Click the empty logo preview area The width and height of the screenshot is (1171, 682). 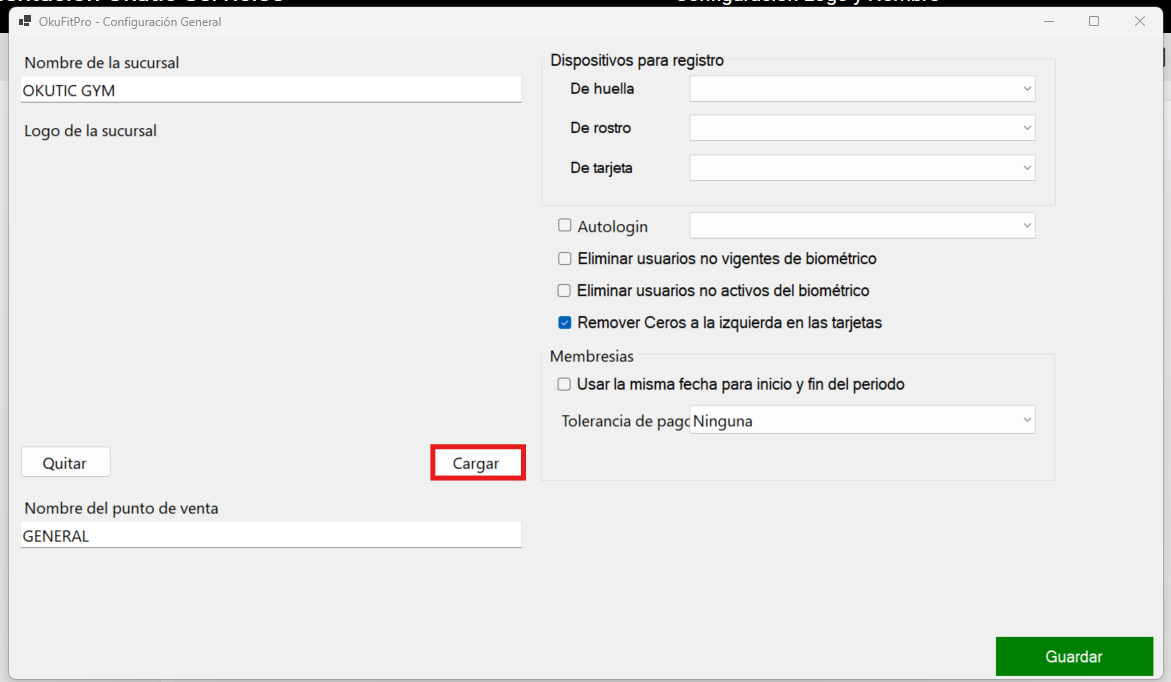coord(271,290)
